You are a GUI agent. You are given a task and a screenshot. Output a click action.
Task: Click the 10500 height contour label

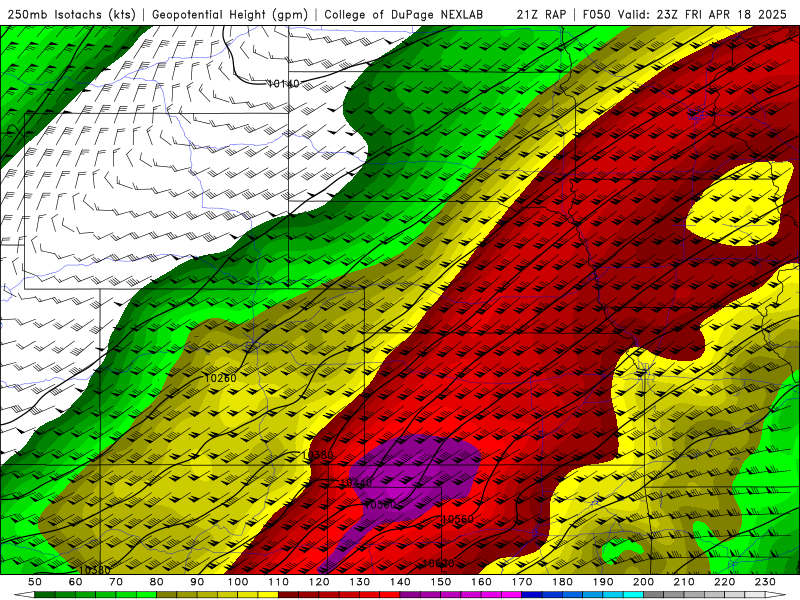click(x=381, y=505)
